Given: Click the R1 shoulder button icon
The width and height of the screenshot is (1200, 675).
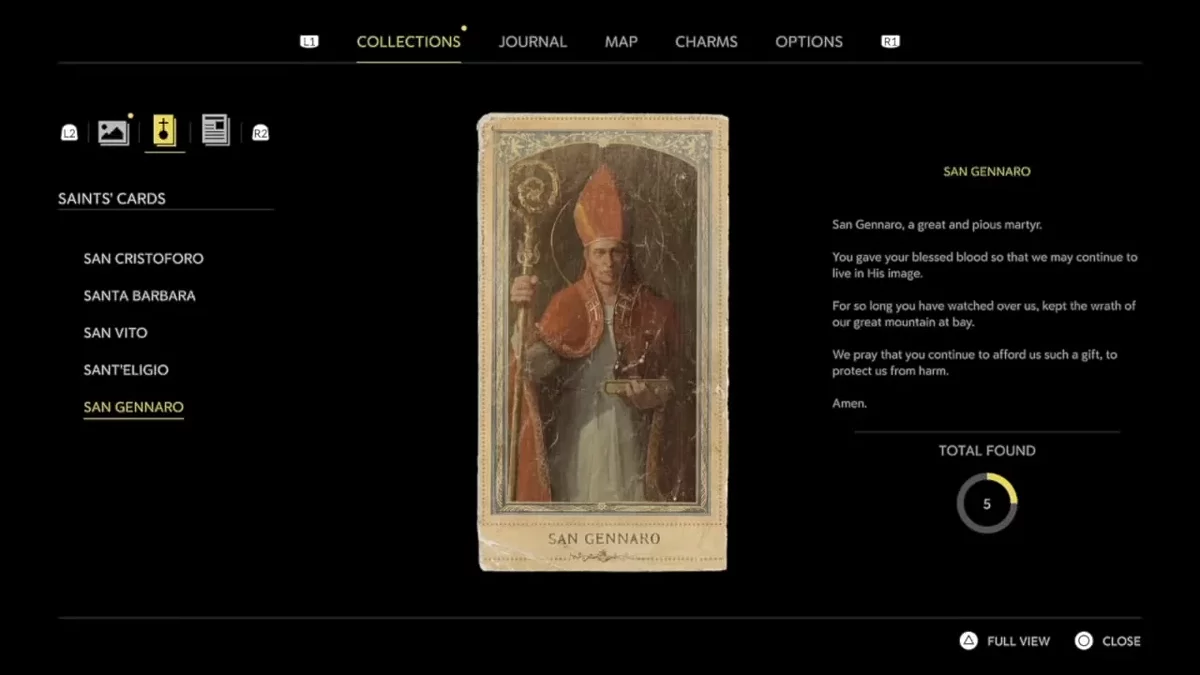Looking at the screenshot, I should (x=890, y=42).
